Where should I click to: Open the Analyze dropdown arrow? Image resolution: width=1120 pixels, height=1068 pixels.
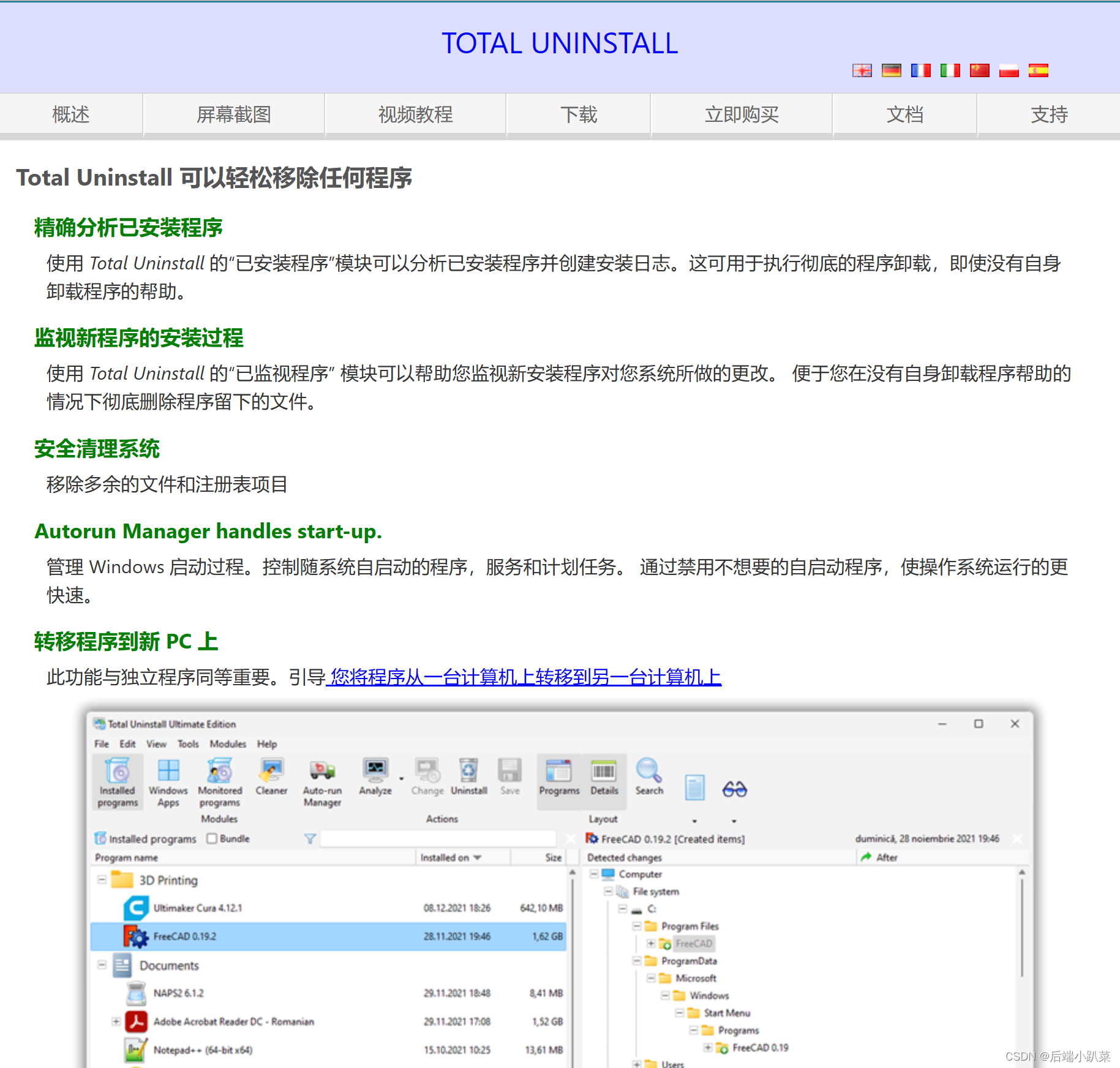point(402,779)
